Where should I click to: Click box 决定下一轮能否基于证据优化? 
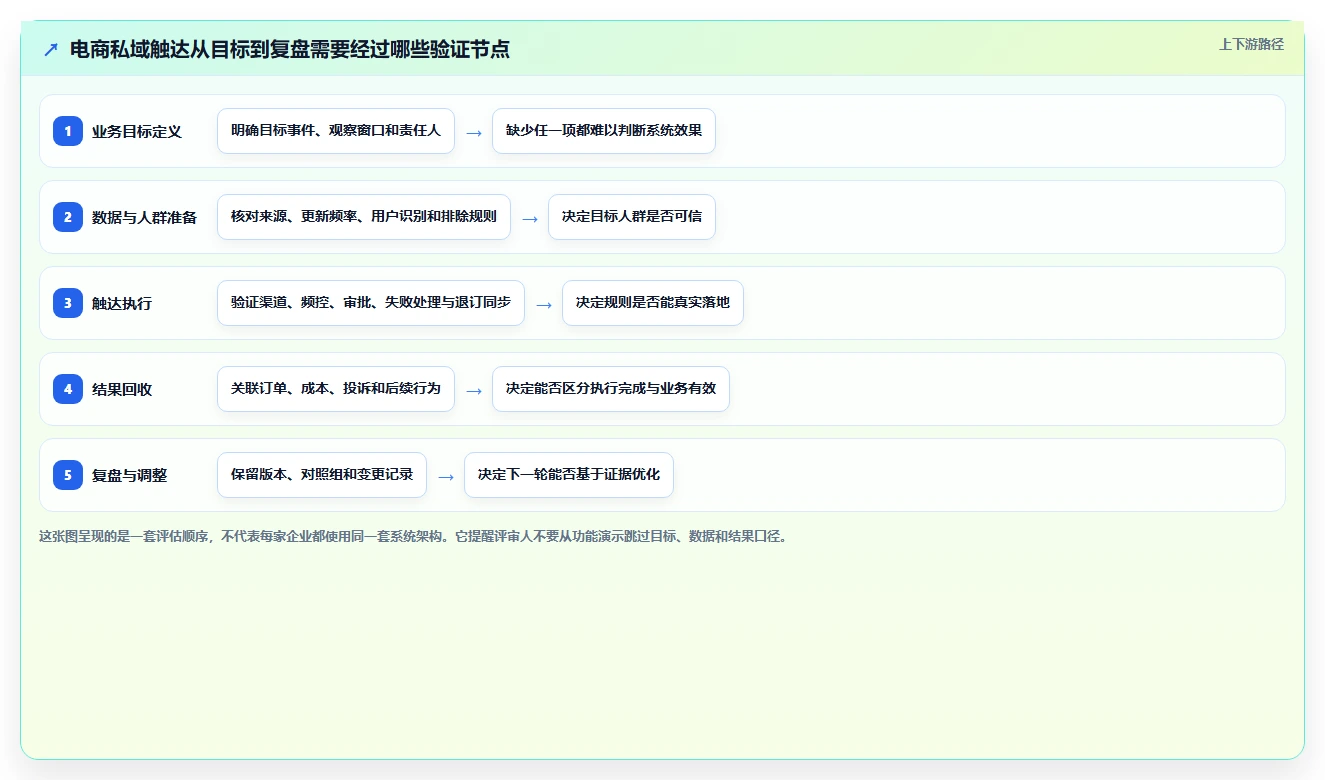pos(569,475)
